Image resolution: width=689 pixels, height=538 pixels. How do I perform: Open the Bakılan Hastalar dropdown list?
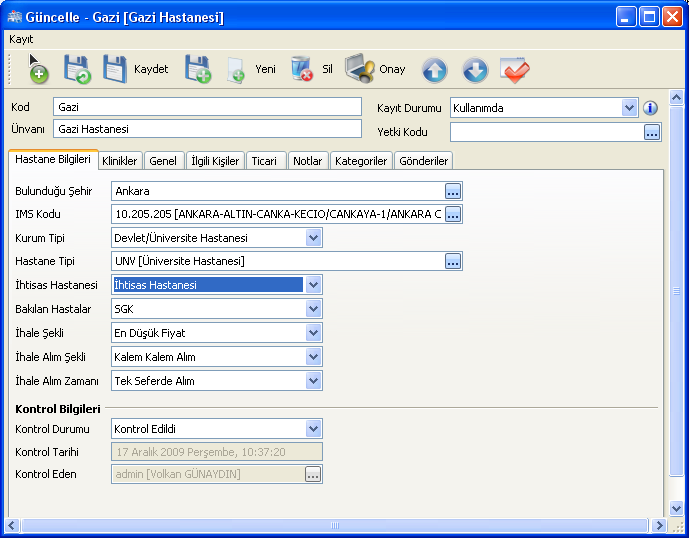(314, 310)
